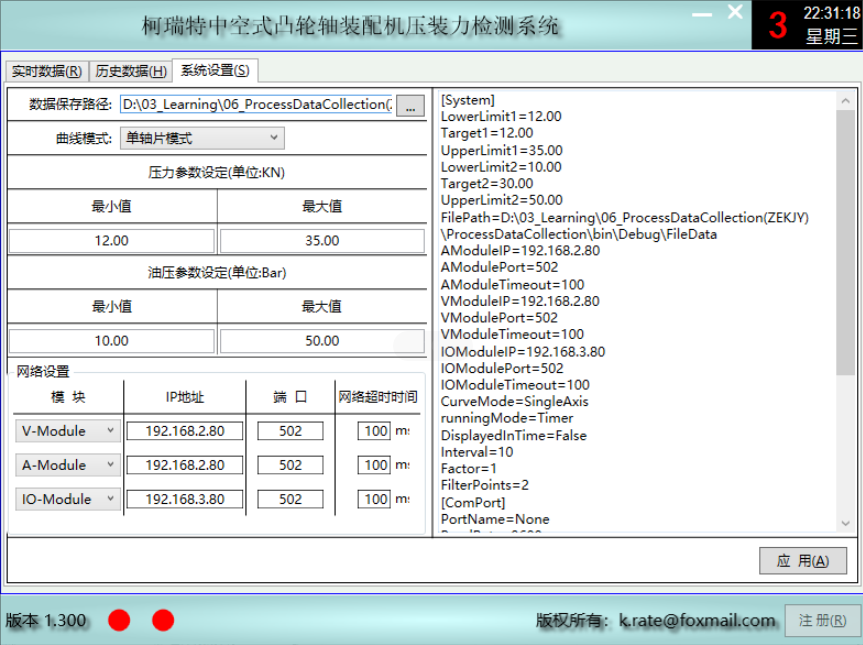Click the PortName=None line
Screen dimensions: 863x645
point(495,519)
